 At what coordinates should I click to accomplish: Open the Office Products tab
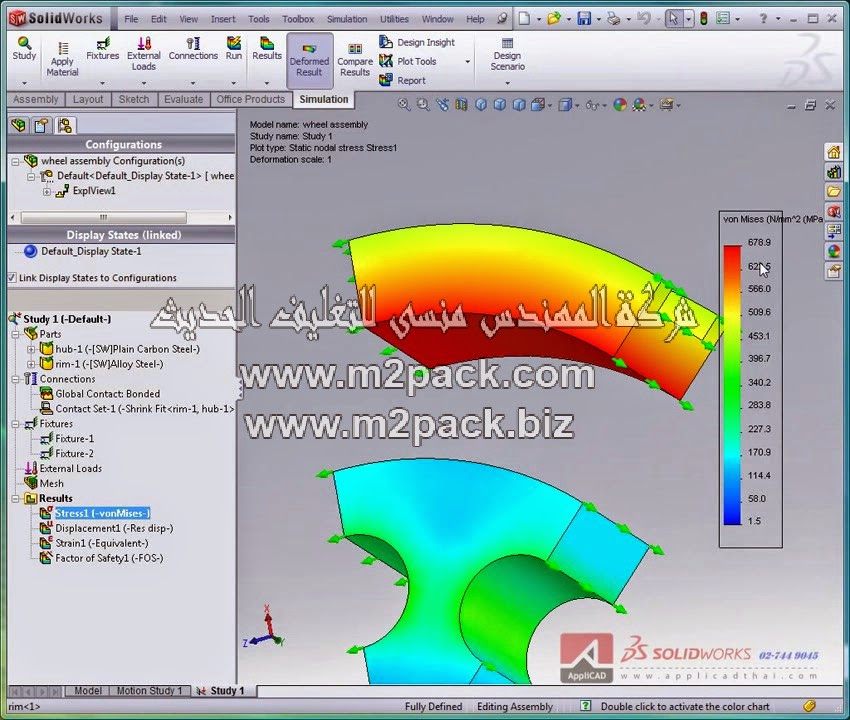pyautogui.click(x=250, y=99)
